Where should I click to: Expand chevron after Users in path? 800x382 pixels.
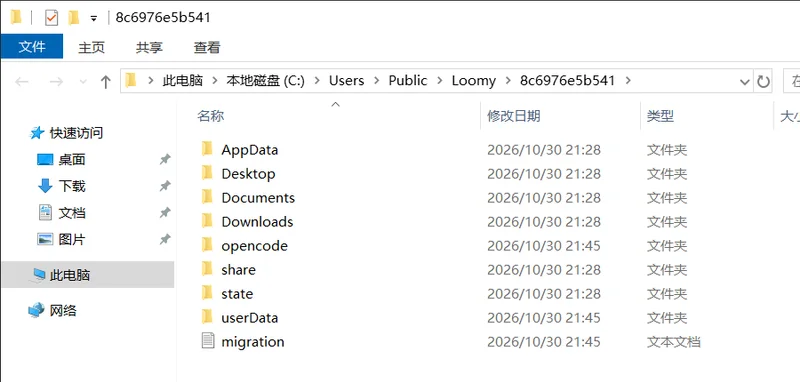[x=377, y=81]
